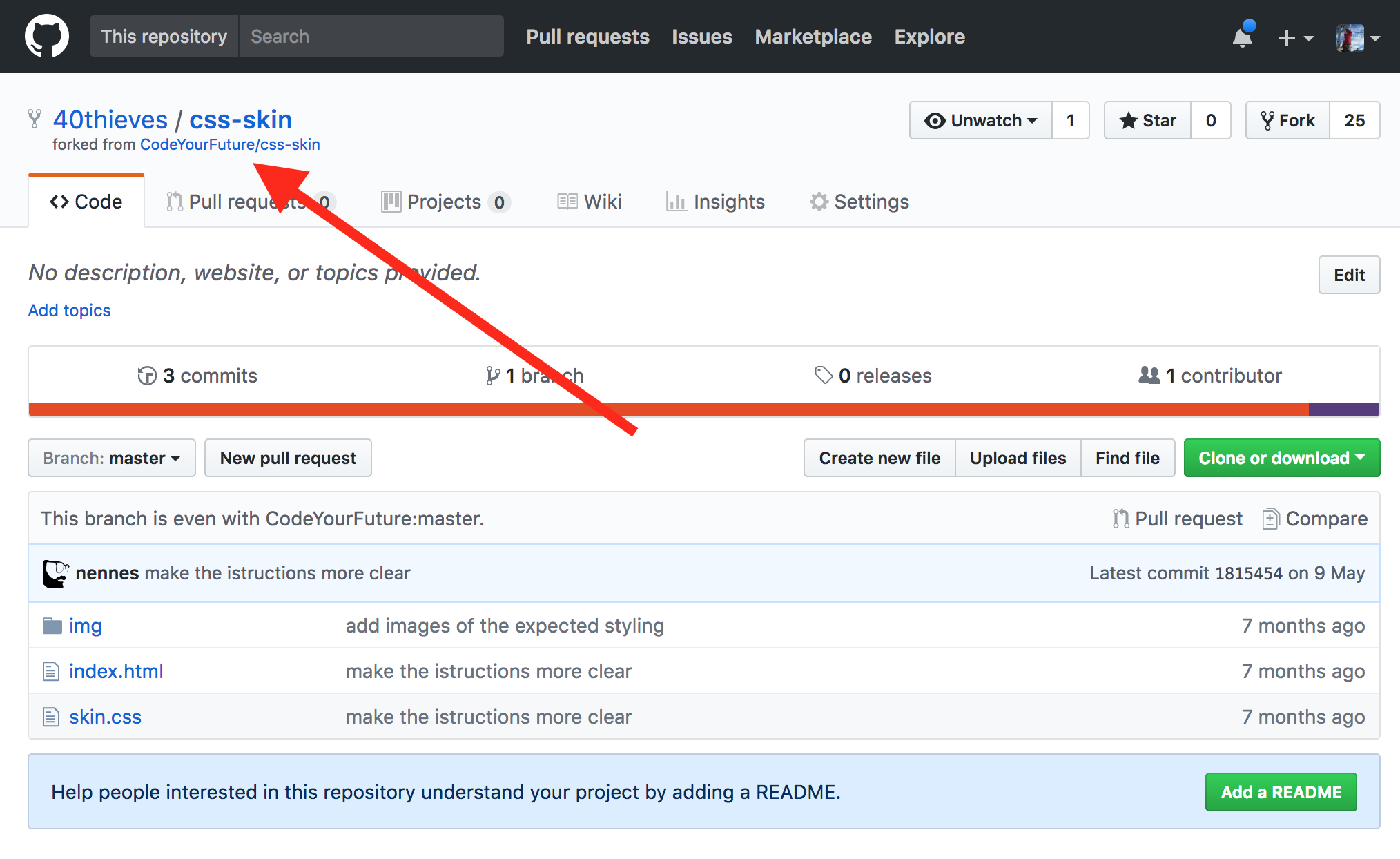Click the contributors people icon
The width and height of the screenshot is (1400, 859).
pos(1149,375)
